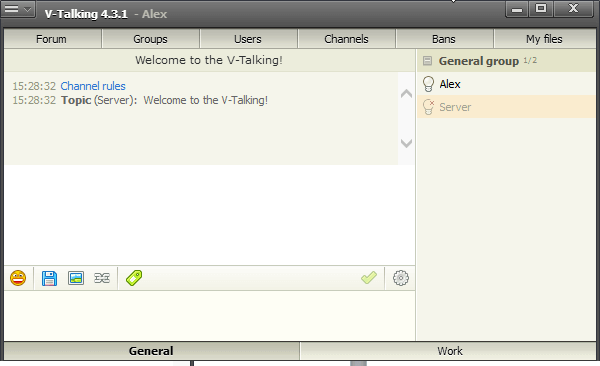Open the smiley emoticon picker
Viewport: 600px width, 366px height.
click(18, 278)
